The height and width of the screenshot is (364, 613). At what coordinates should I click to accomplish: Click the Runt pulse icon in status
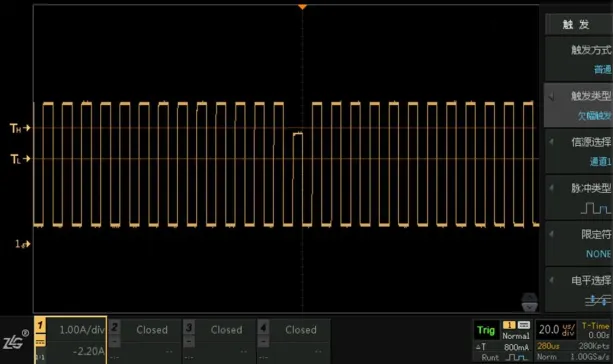pyautogui.click(x=516, y=357)
